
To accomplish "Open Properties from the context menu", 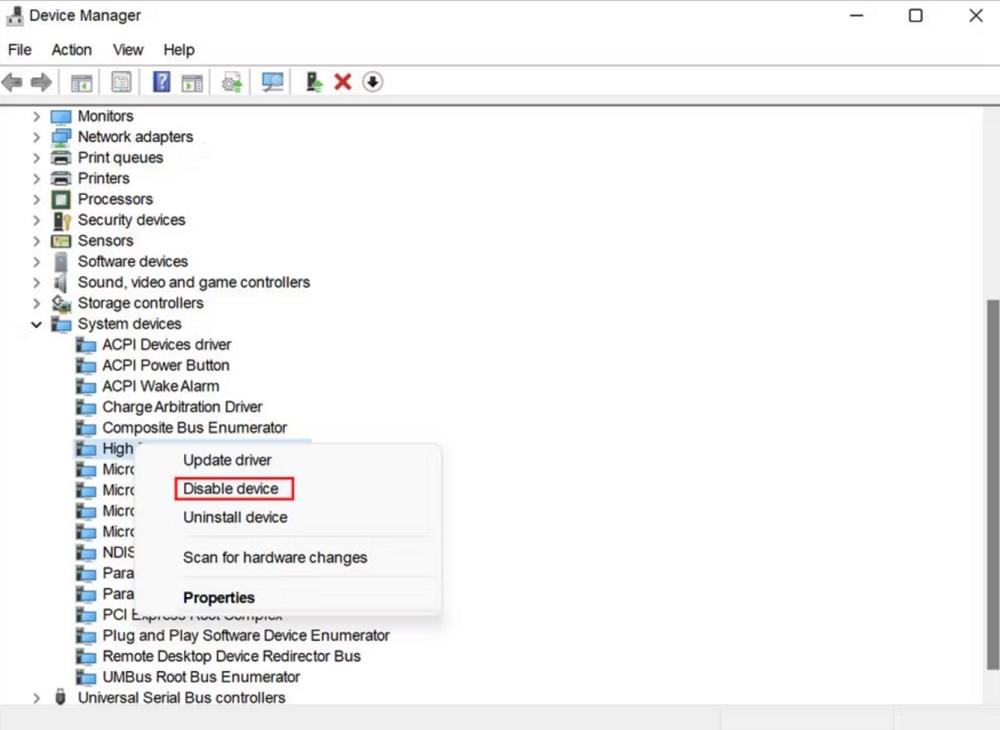I will coord(219,598).
